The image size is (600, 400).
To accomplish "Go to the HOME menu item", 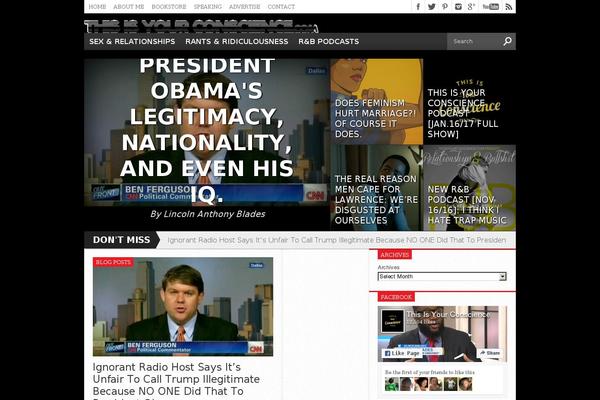I will pyautogui.click(x=97, y=7).
